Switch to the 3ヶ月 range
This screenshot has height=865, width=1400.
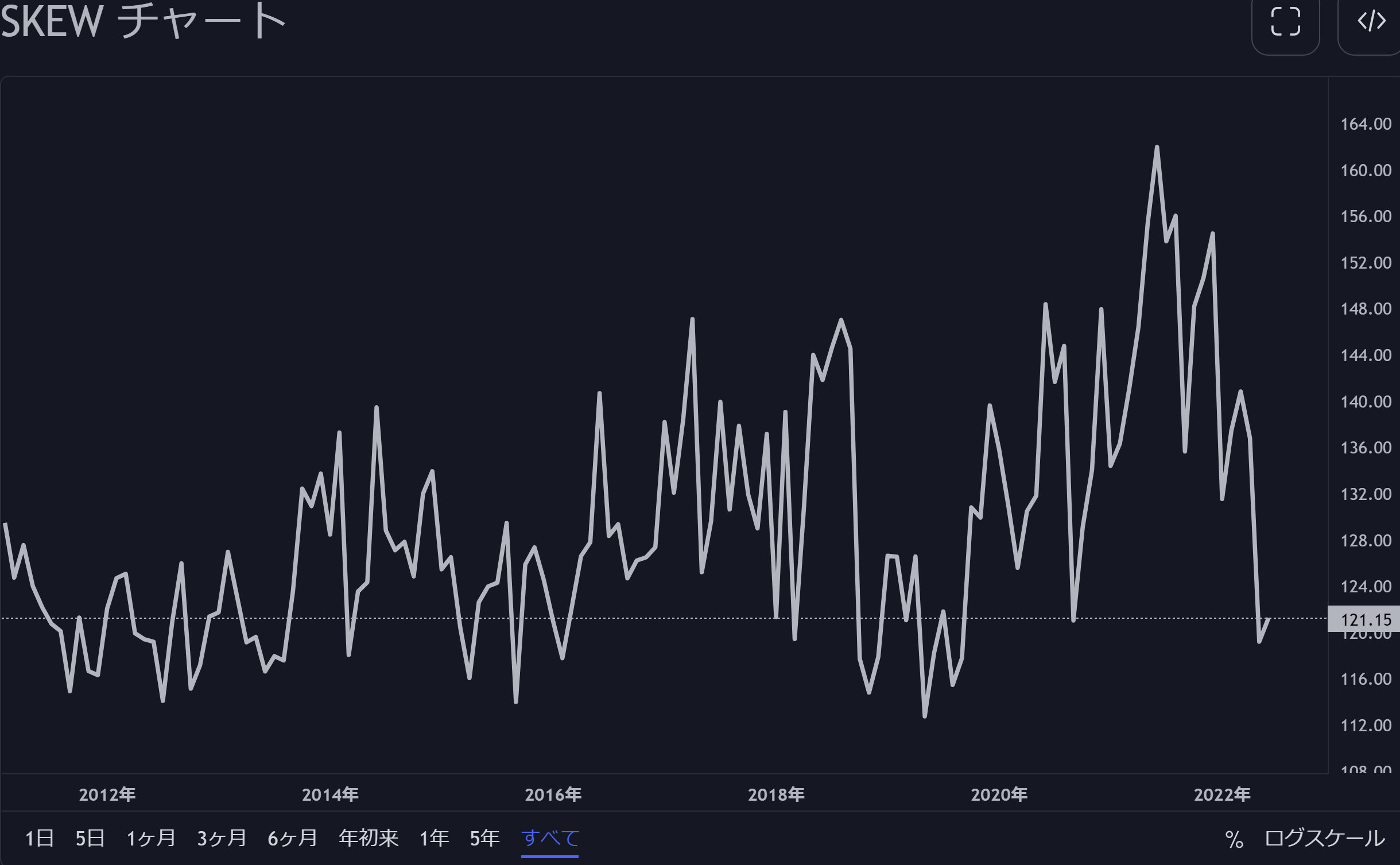(222, 838)
